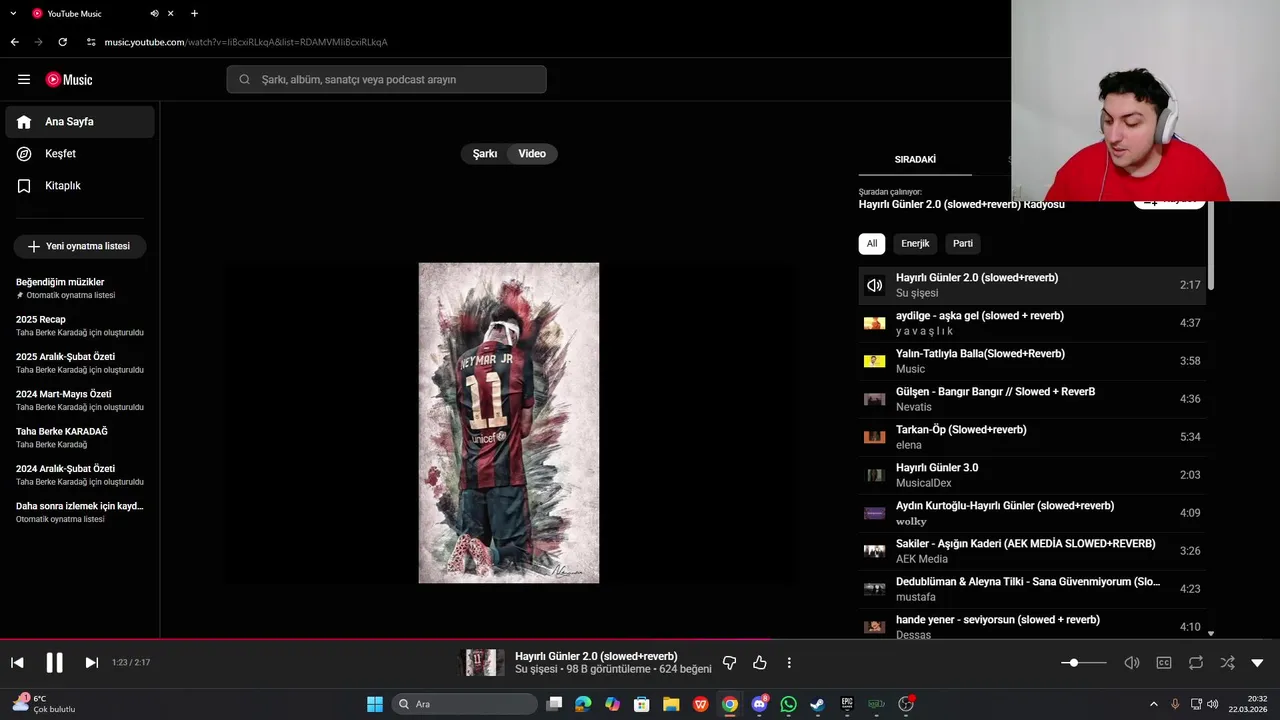
Task: Open WhatsApp from the taskbar
Action: pyautogui.click(x=788, y=704)
